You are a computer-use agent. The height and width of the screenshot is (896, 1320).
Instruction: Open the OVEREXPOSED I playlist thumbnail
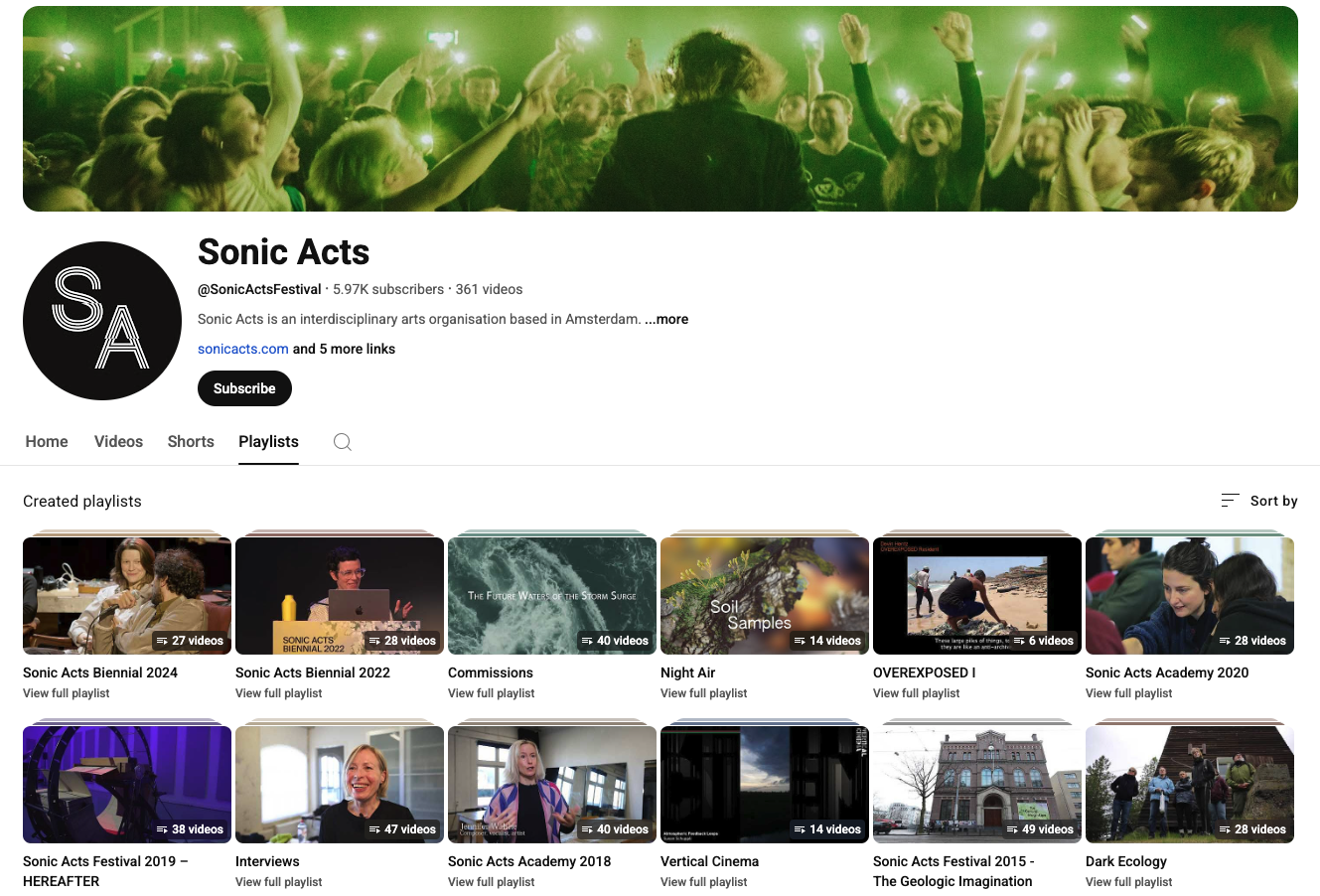click(x=977, y=596)
